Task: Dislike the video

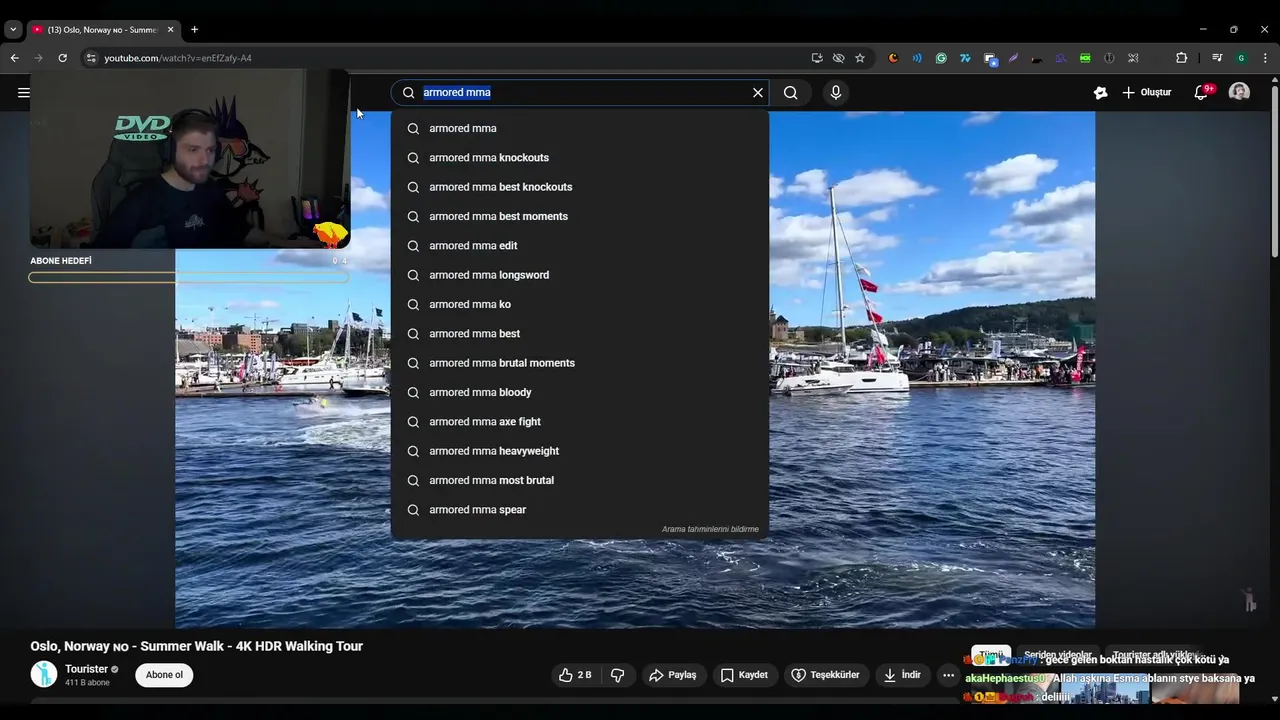Action: (617, 675)
